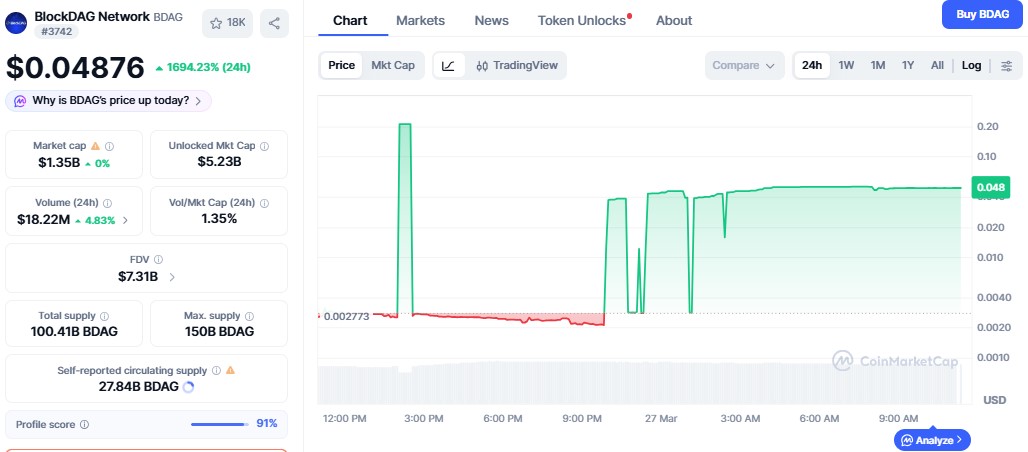
Task: Click Max. supply info icon
Action: click(x=250, y=316)
